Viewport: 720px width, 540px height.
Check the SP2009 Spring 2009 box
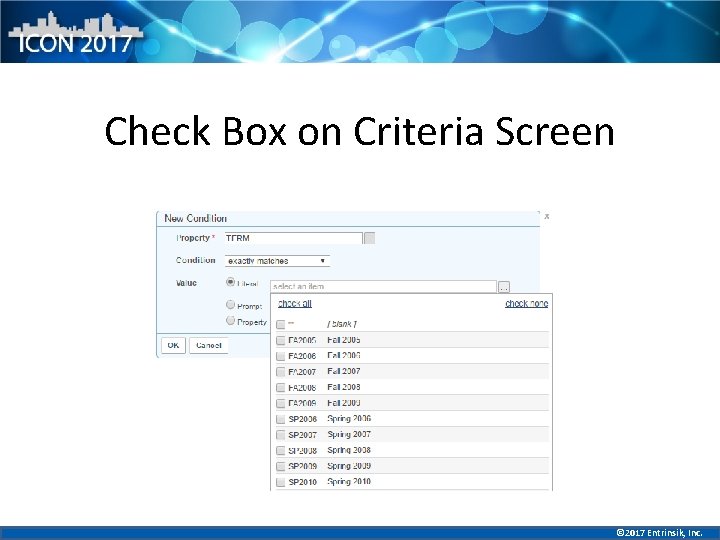click(x=281, y=466)
